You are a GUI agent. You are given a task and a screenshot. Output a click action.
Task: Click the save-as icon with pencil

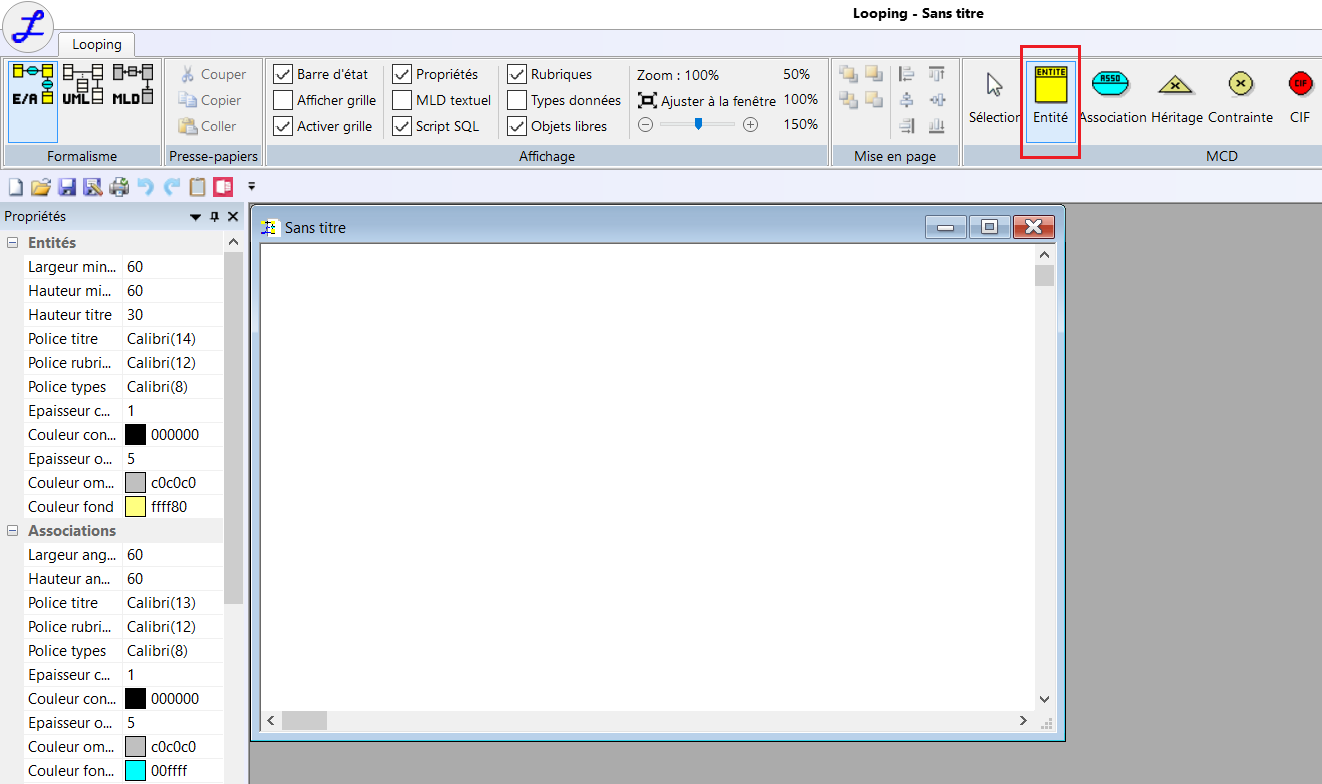tap(93, 187)
